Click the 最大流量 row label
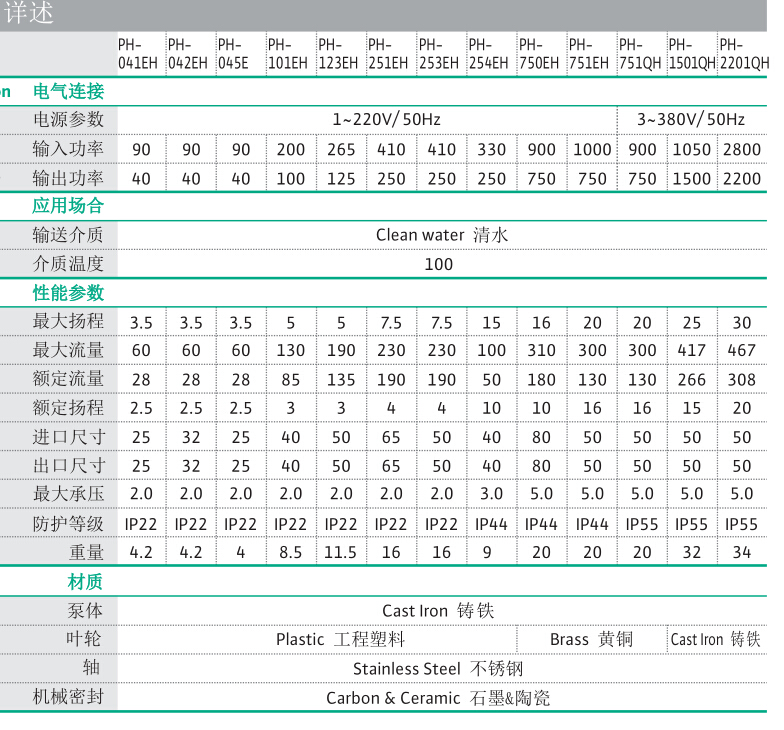784x730 pixels. pyautogui.click(x=68, y=350)
